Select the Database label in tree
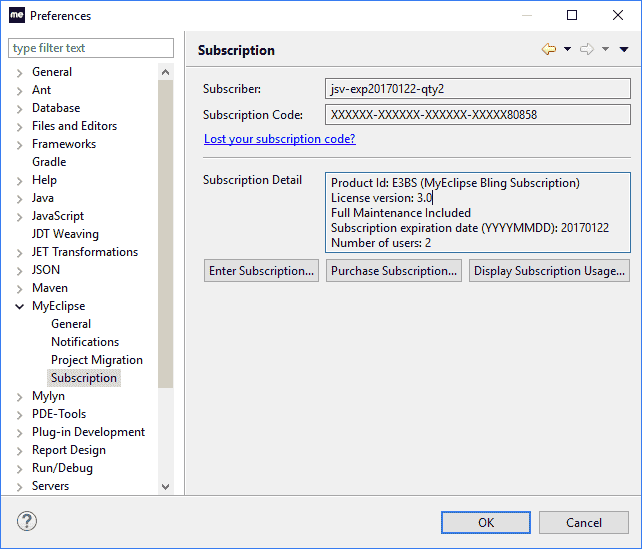 tap(56, 108)
